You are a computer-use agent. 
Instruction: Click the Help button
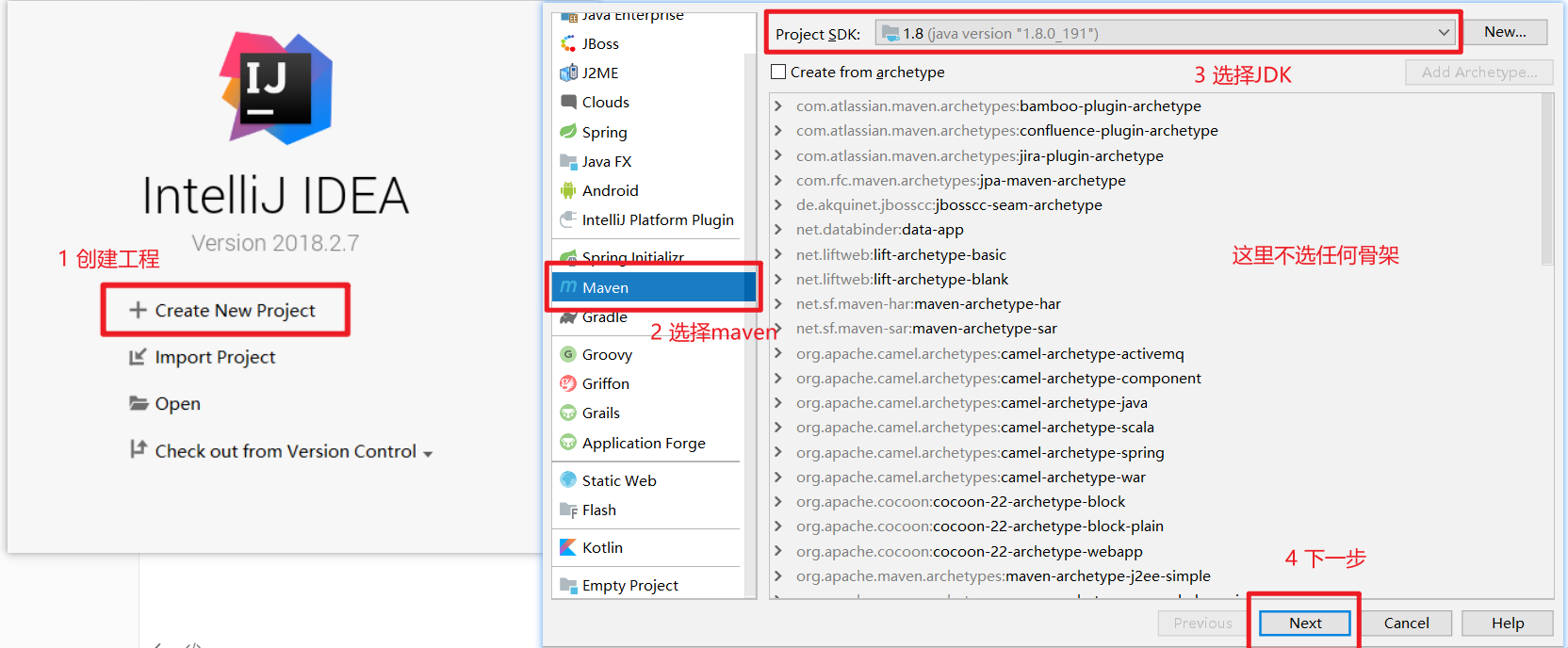point(1507,623)
